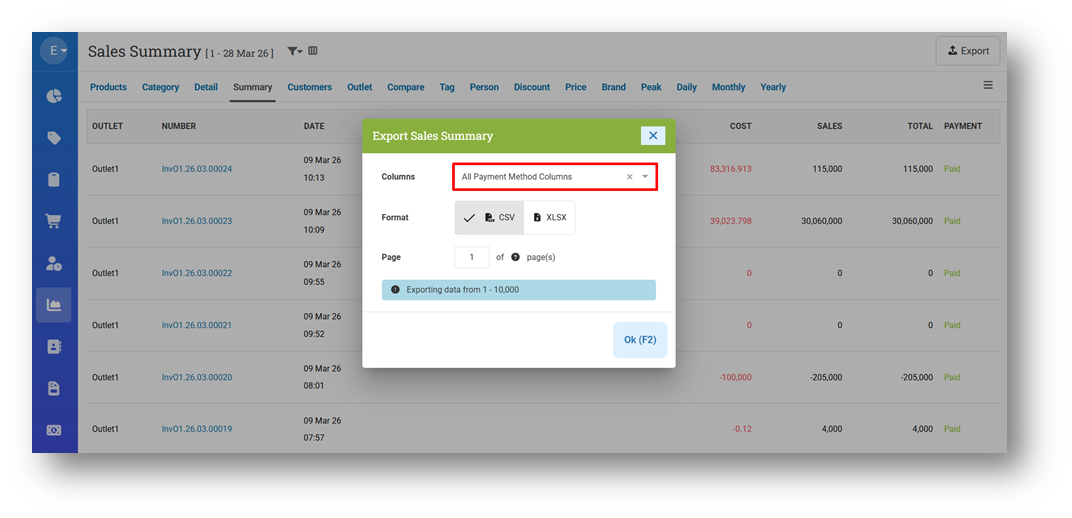Open invoice InvO1.26.03.00021
This screenshot has width=1072, height=518.
[x=197, y=325]
